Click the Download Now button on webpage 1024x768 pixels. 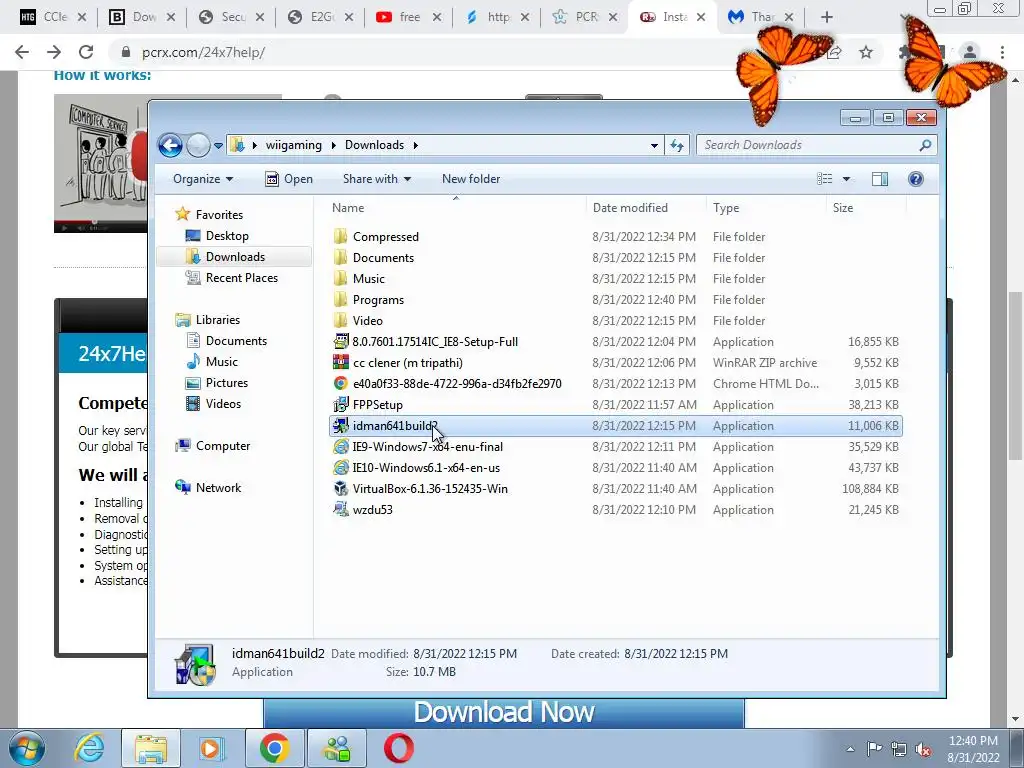504,712
